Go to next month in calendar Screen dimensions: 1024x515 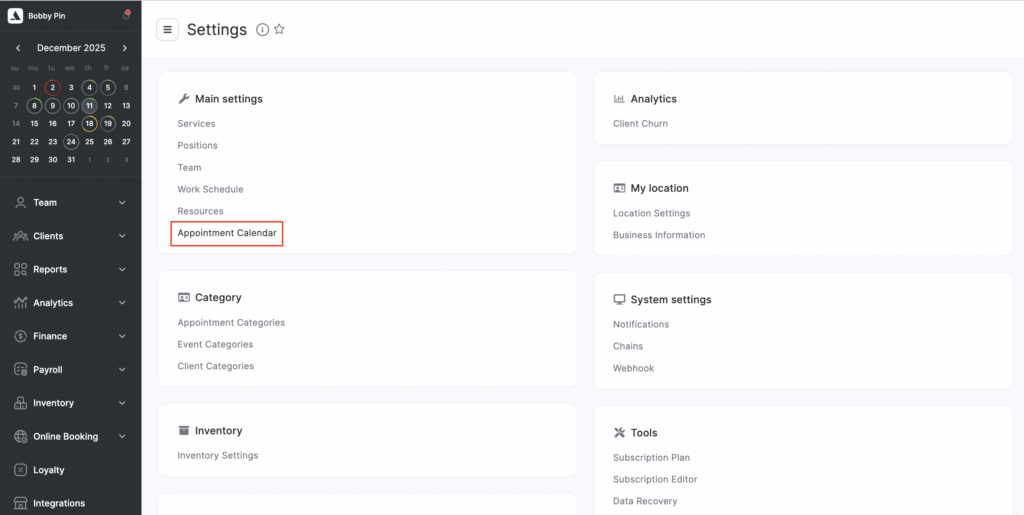pyautogui.click(x=125, y=48)
